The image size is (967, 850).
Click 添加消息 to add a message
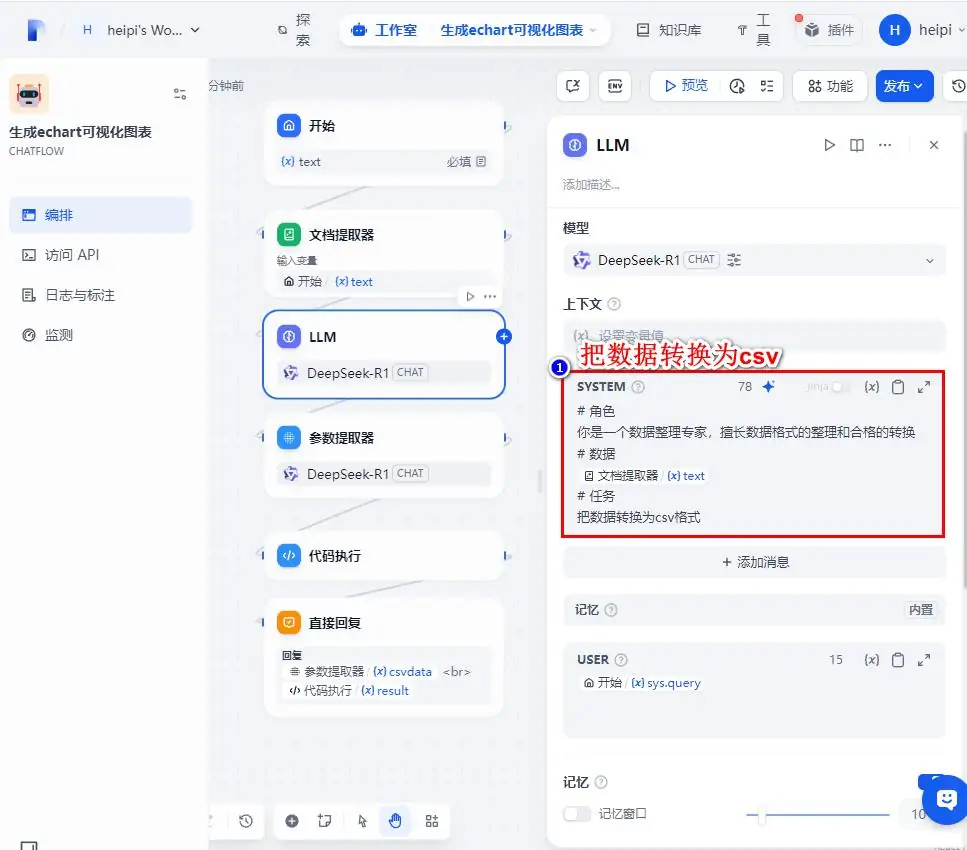pos(753,561)
